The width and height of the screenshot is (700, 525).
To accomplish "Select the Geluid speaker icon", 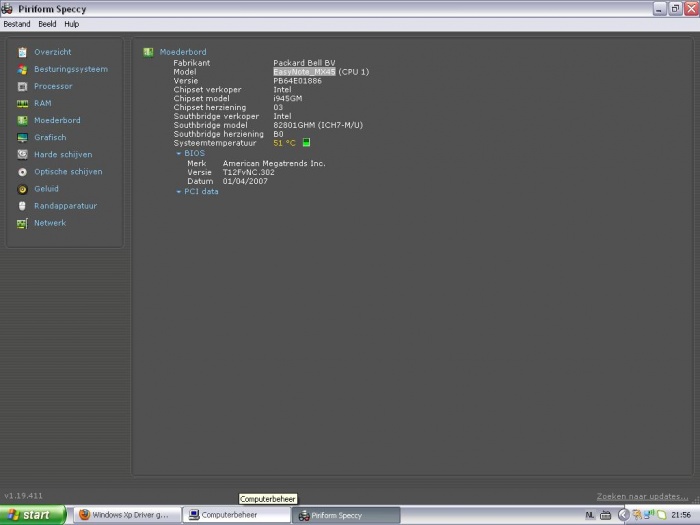I will coord(22,189).
